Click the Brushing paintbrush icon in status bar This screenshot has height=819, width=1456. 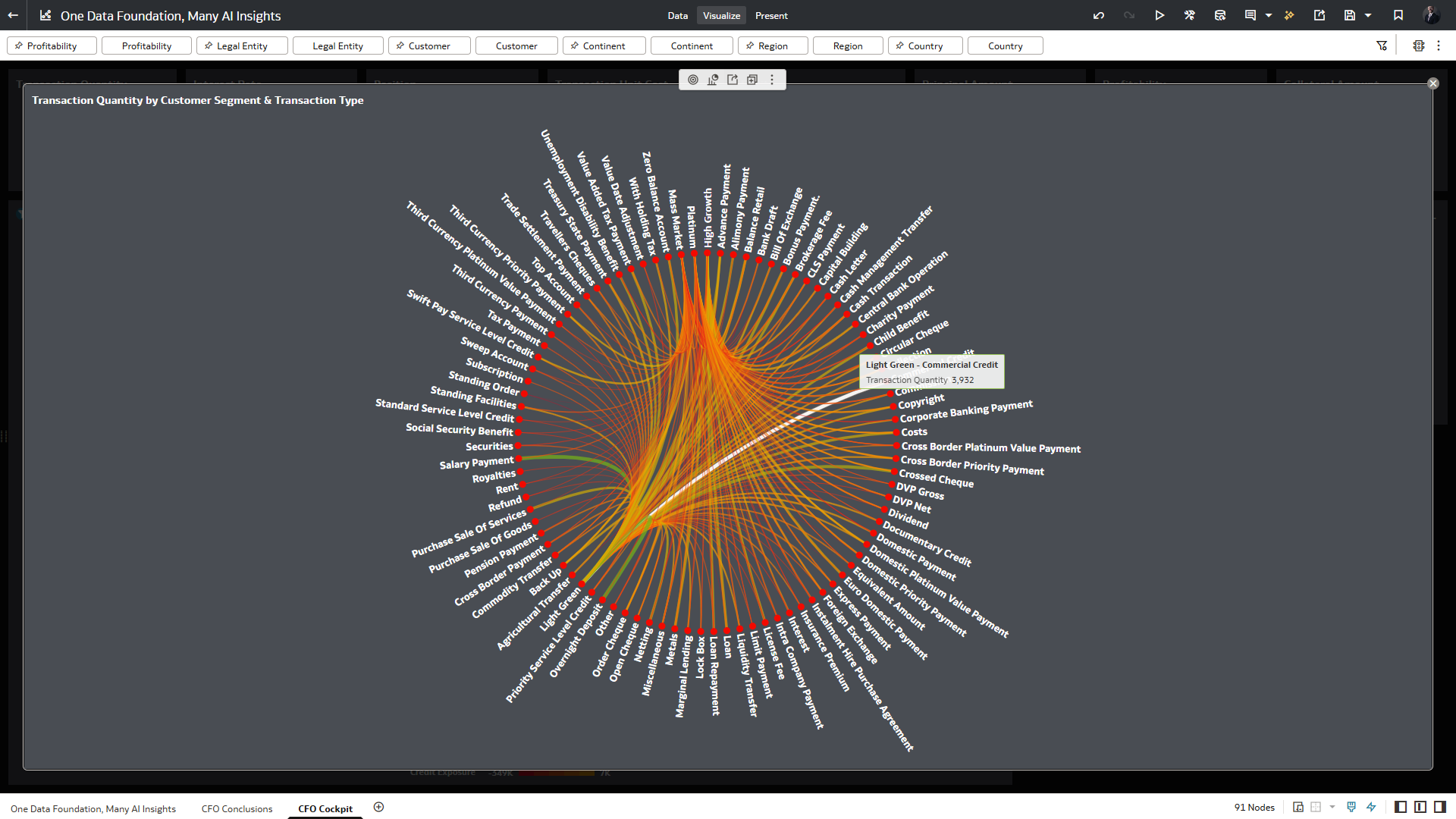click(x=1351, y=807)
